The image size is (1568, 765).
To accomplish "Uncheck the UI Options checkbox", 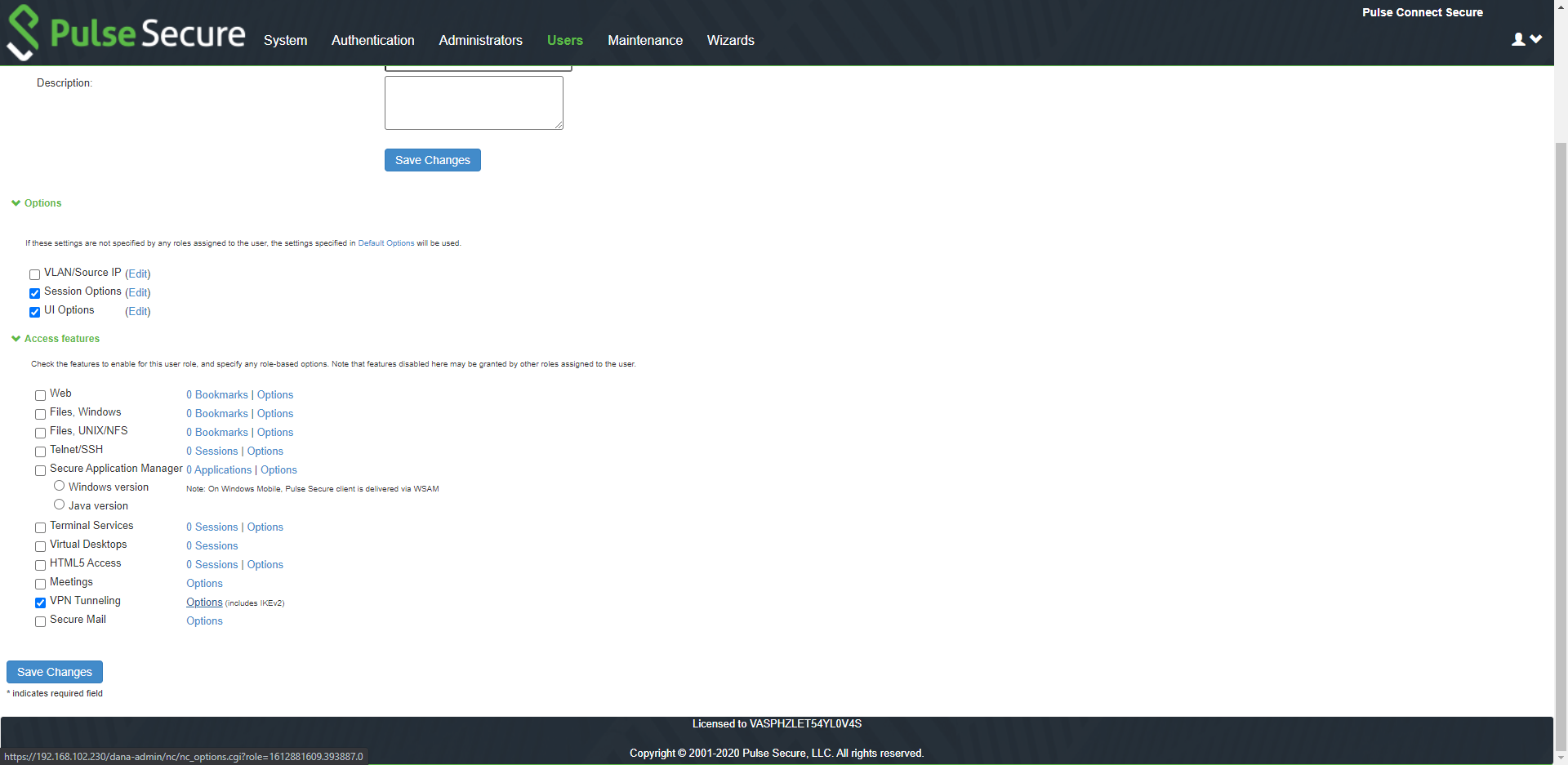I will coord(34,312).
